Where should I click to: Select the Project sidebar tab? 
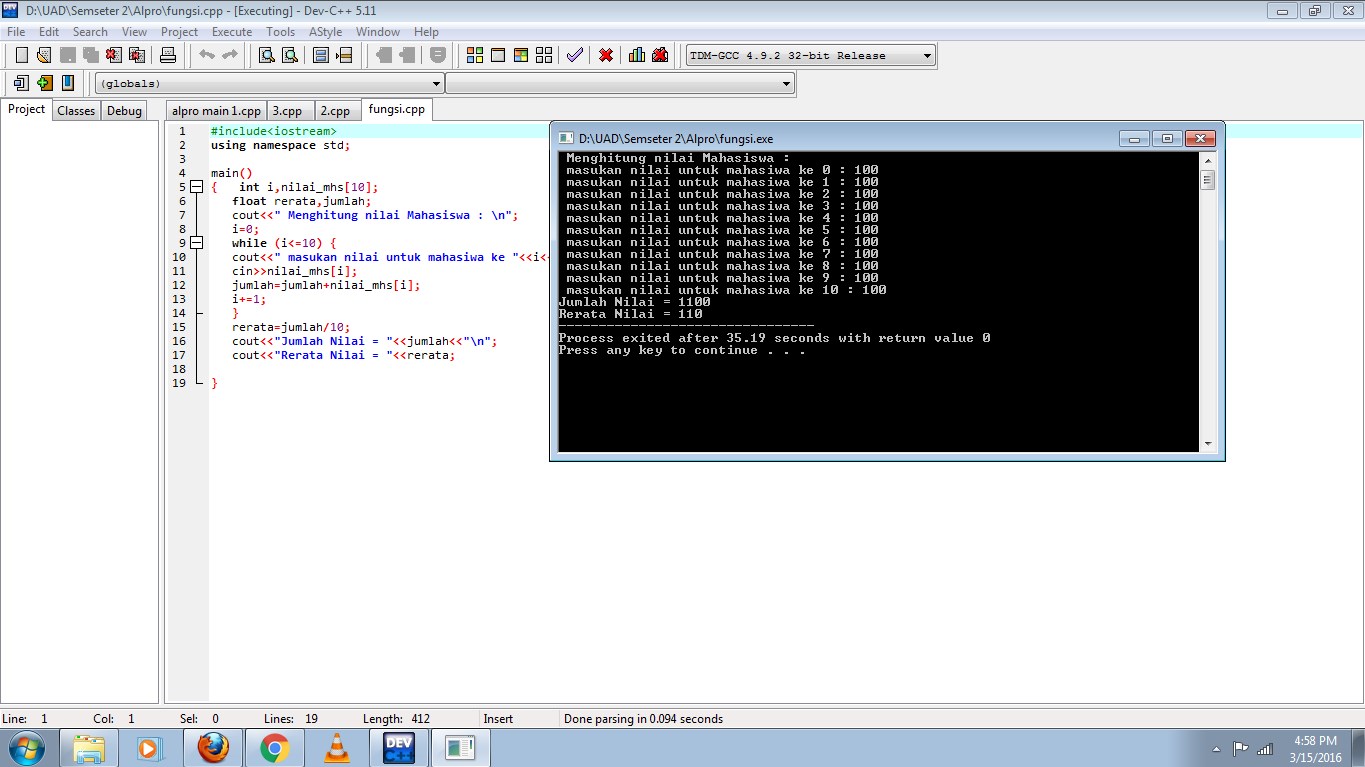point(27,110)
